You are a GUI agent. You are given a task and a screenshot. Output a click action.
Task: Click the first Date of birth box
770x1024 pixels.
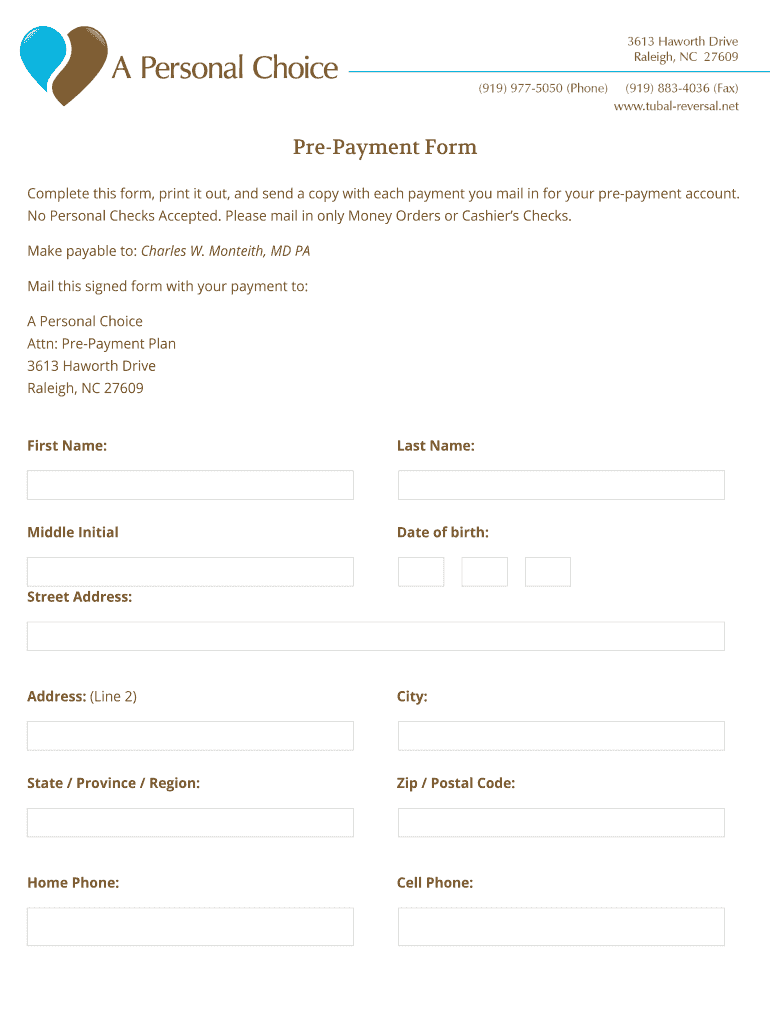[x=420, y=572]
